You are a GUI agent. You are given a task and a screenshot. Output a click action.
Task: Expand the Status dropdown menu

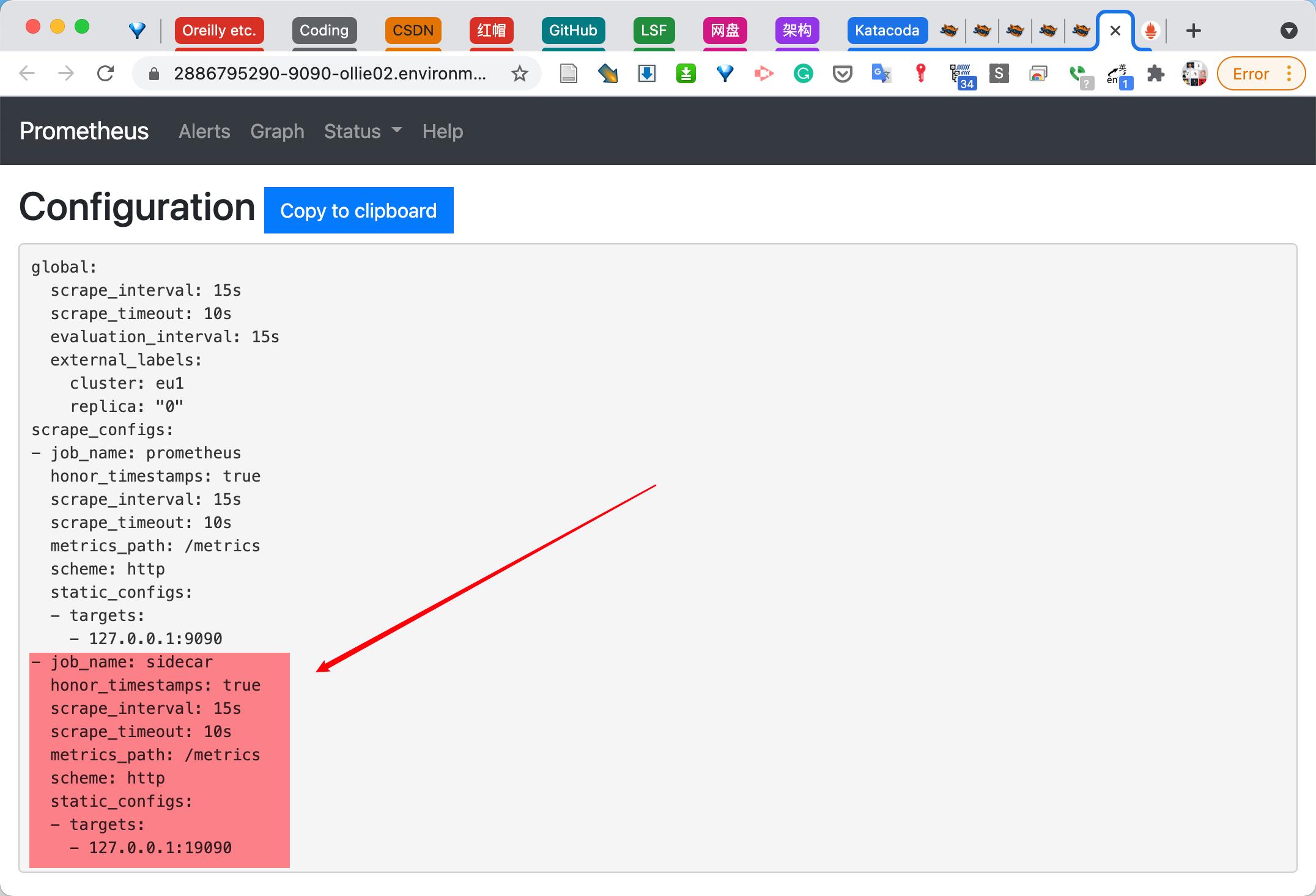[363, 131]
